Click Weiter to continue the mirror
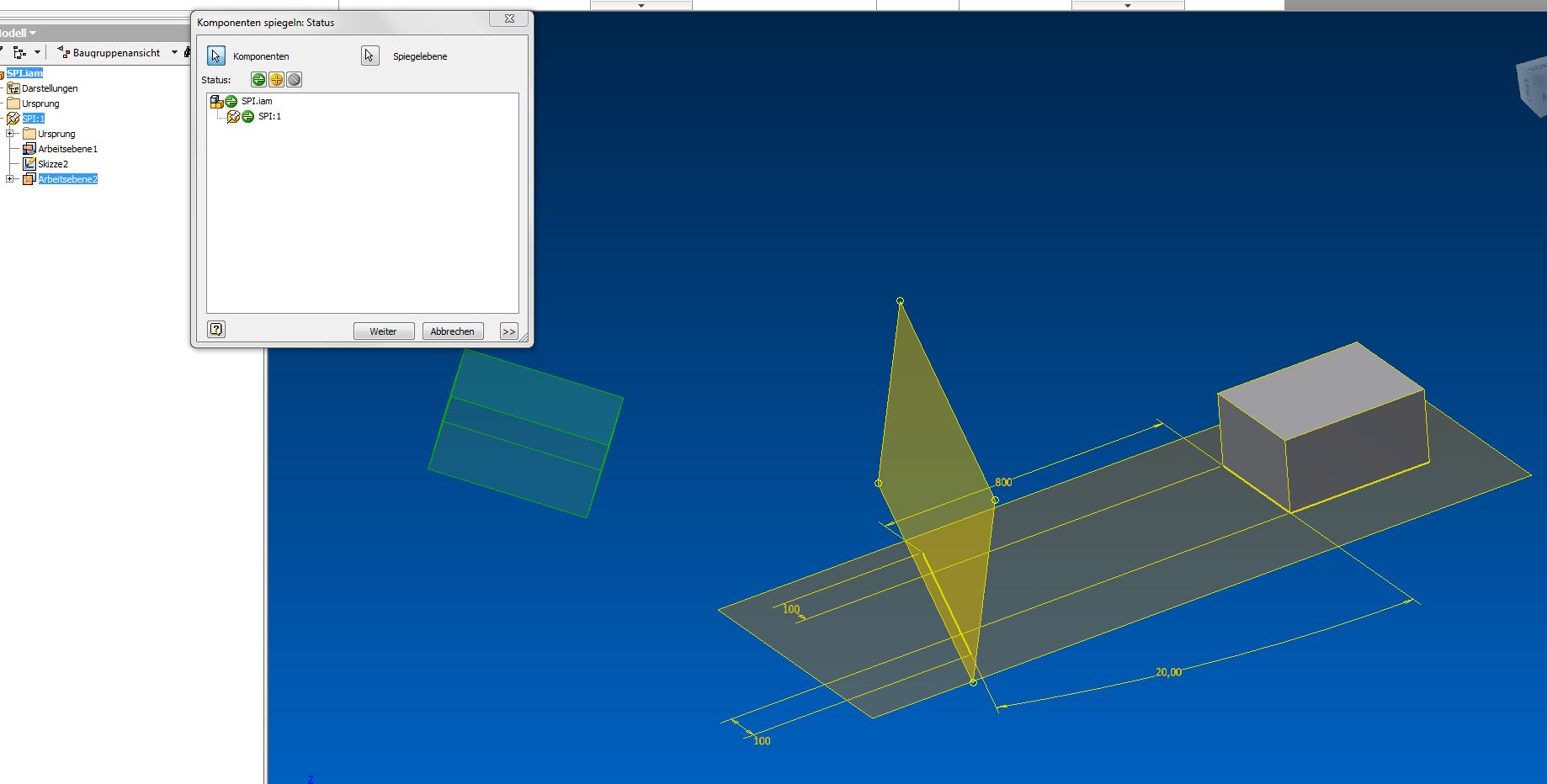1547x784 pixels. (x=384, y=331)
